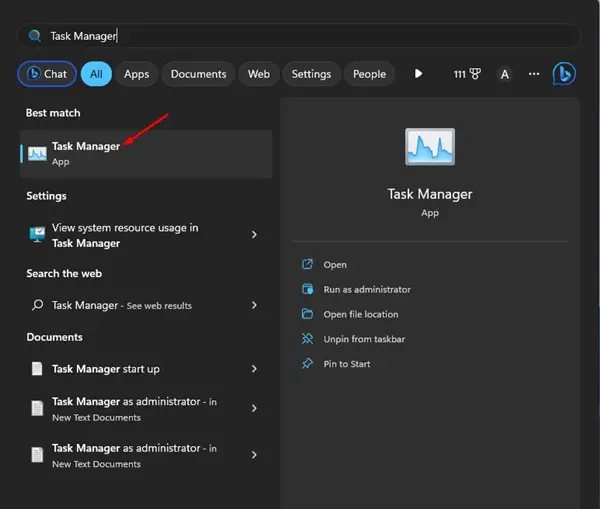Switch to the Documents filter tab

198,74
